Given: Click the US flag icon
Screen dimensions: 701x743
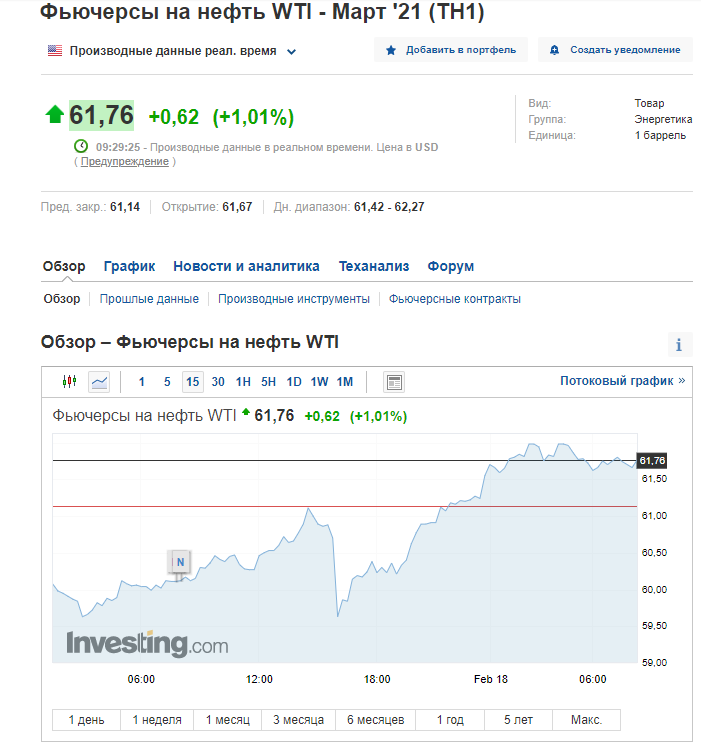Looking at the screenshot, I should pyautogui.click(x=55, y=50).
